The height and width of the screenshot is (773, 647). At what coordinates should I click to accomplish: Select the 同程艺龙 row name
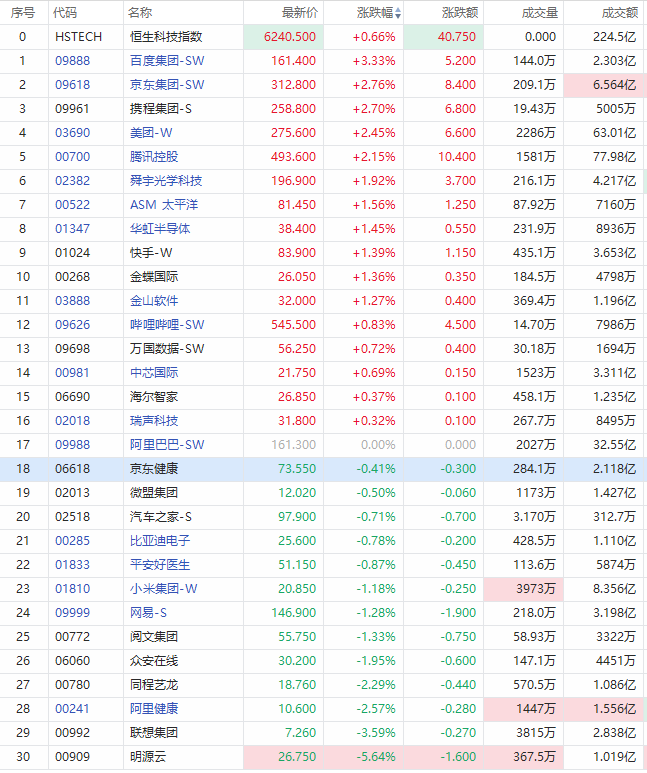(x=154, y=685)
